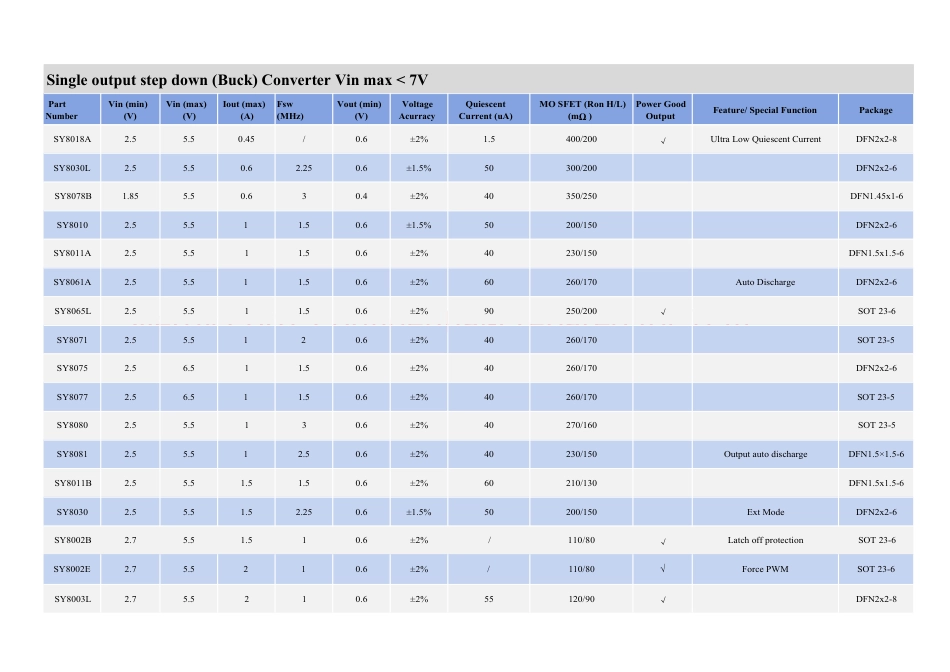Click part number SY8002E
The image size is (950, 672).
pos(72,569)
